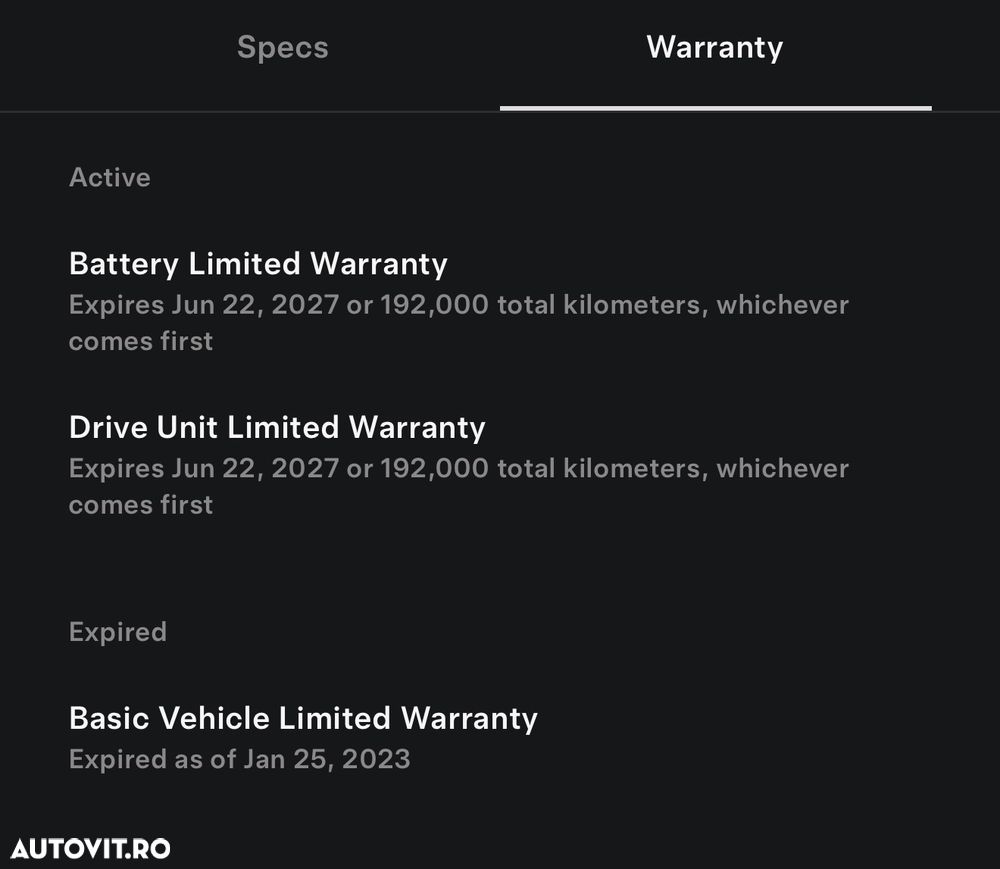Click "whichever" in Drive Unit warranty description
1000x869 pixels.
click(782, 468)
